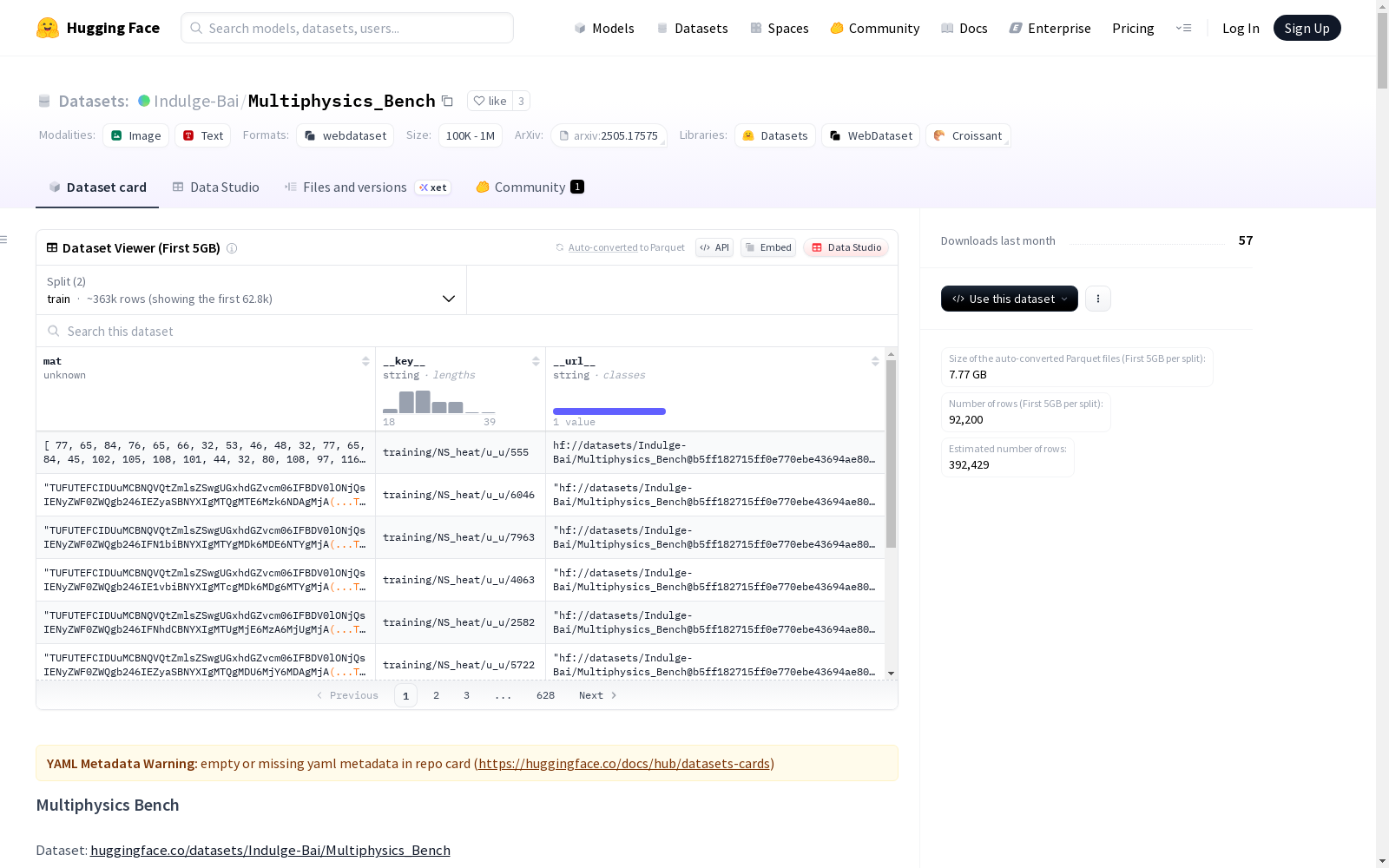Open Enterprise in the navigation
The height and width of the screenshot is (868, 1389).
(x=1050, y=28)
